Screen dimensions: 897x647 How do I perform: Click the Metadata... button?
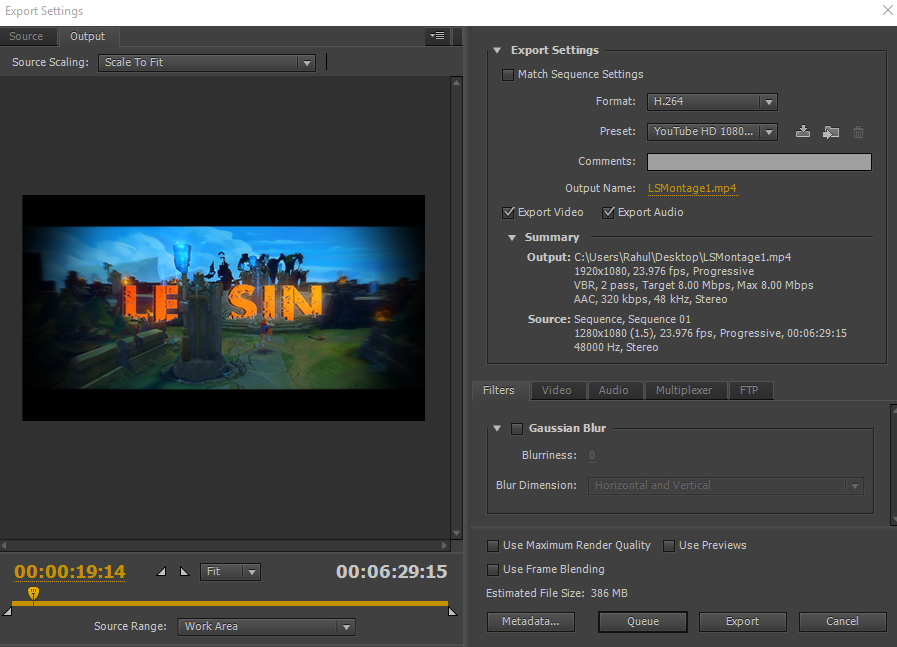[530, 621]
